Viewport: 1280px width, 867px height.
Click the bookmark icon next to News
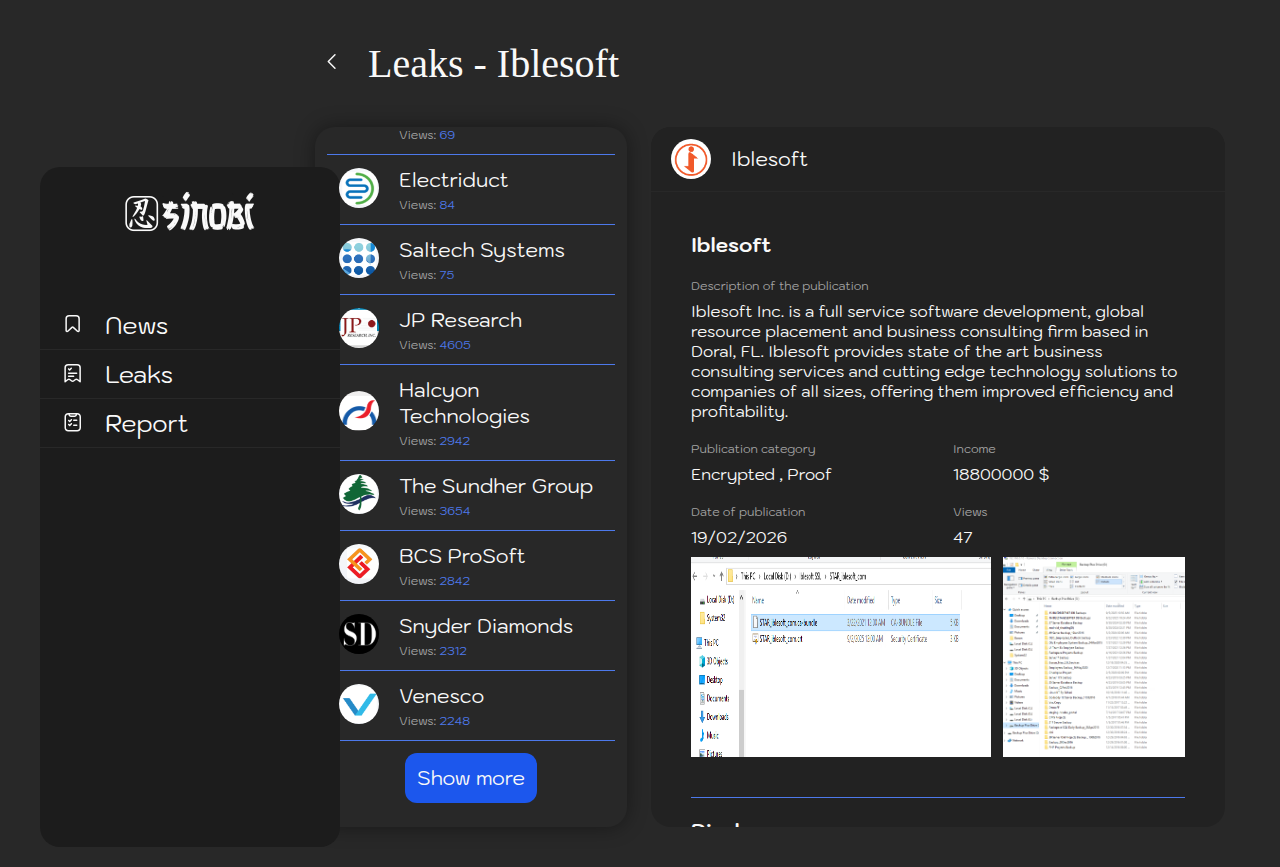[x=73, y=324]
